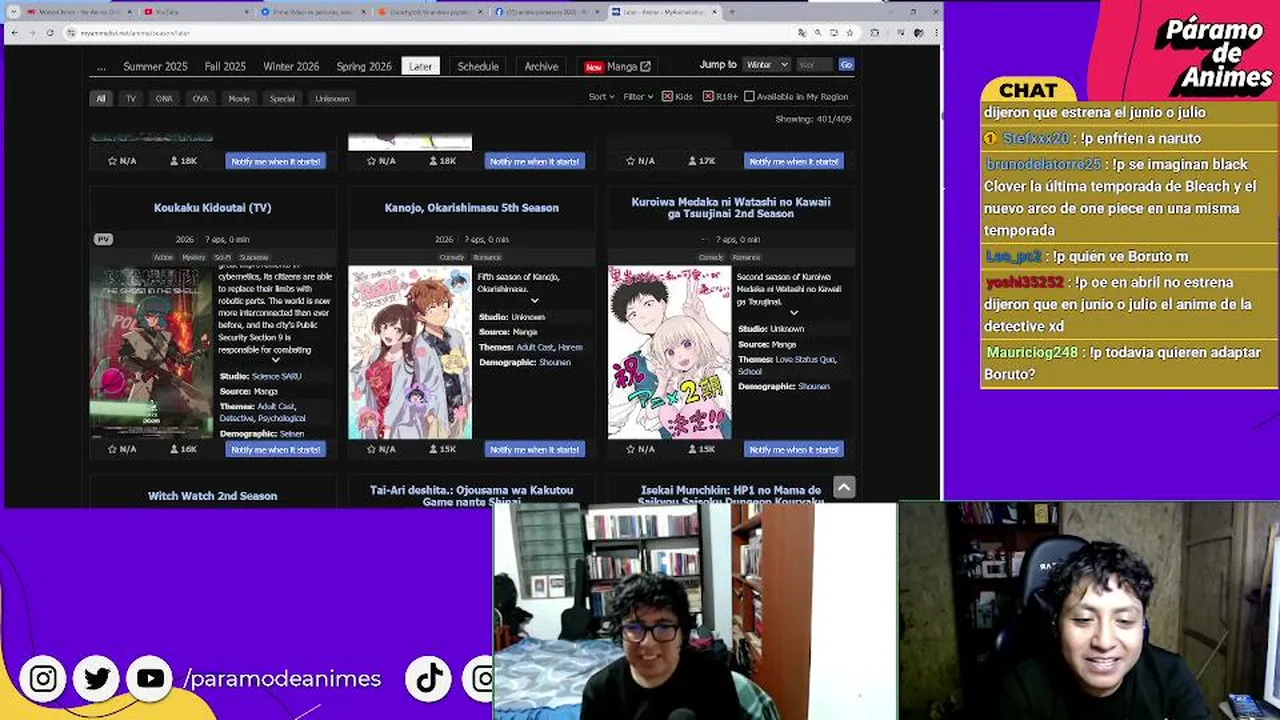The width and height of the screenshot is (1280, 720).
Task: Open the Schedule tab
Action: pos(478,67)
